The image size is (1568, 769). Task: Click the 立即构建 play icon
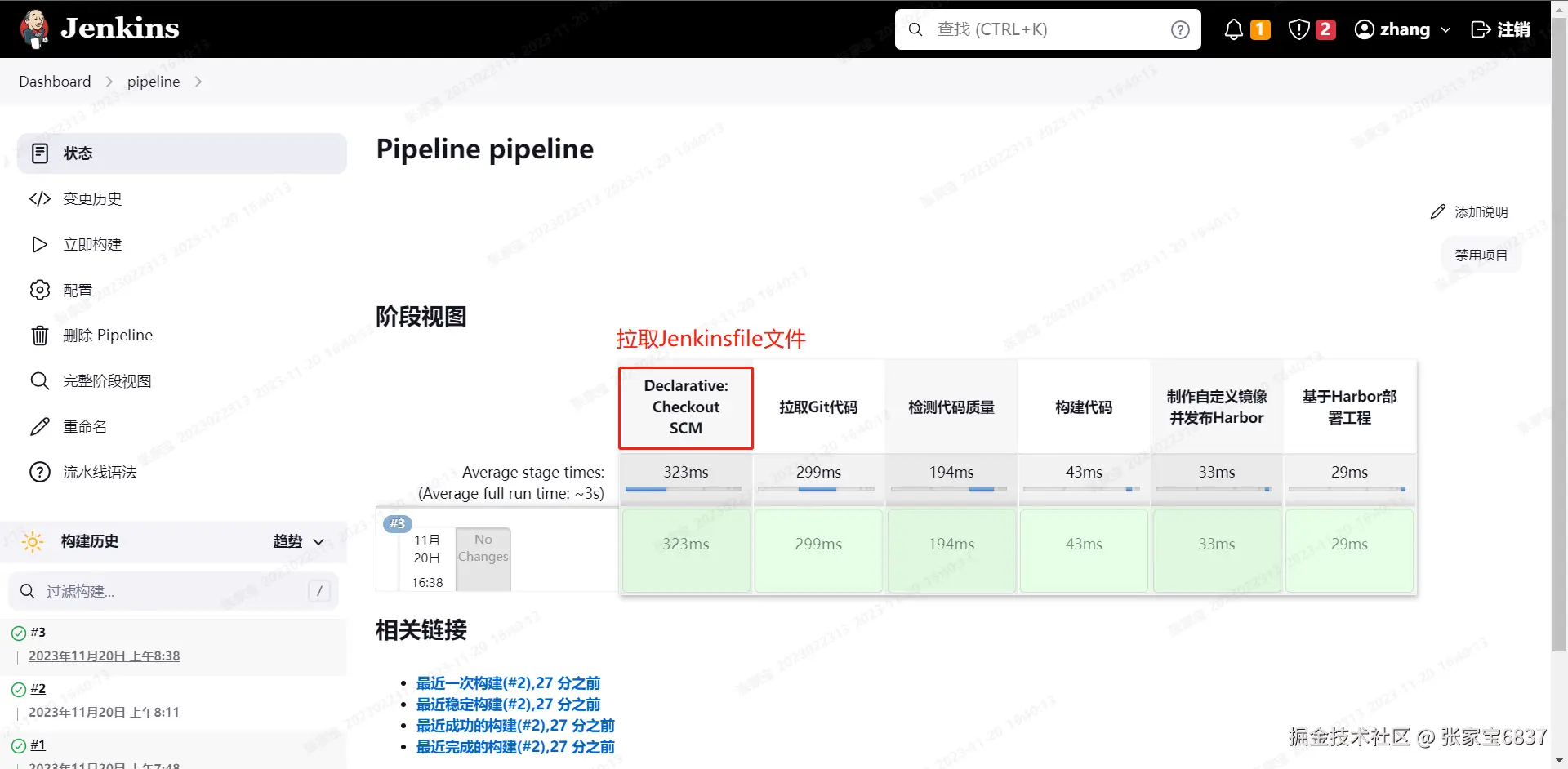click(x=40, y=245)
